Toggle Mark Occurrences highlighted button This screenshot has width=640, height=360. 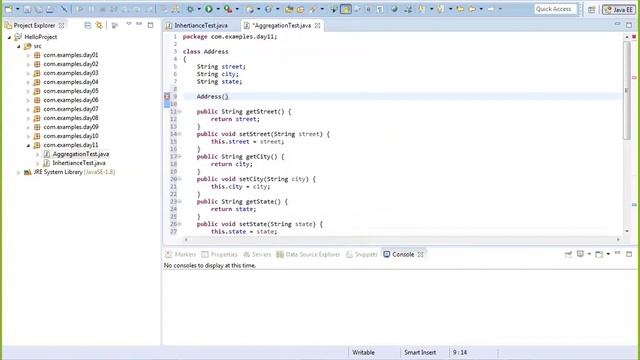[x=346, y=9]
